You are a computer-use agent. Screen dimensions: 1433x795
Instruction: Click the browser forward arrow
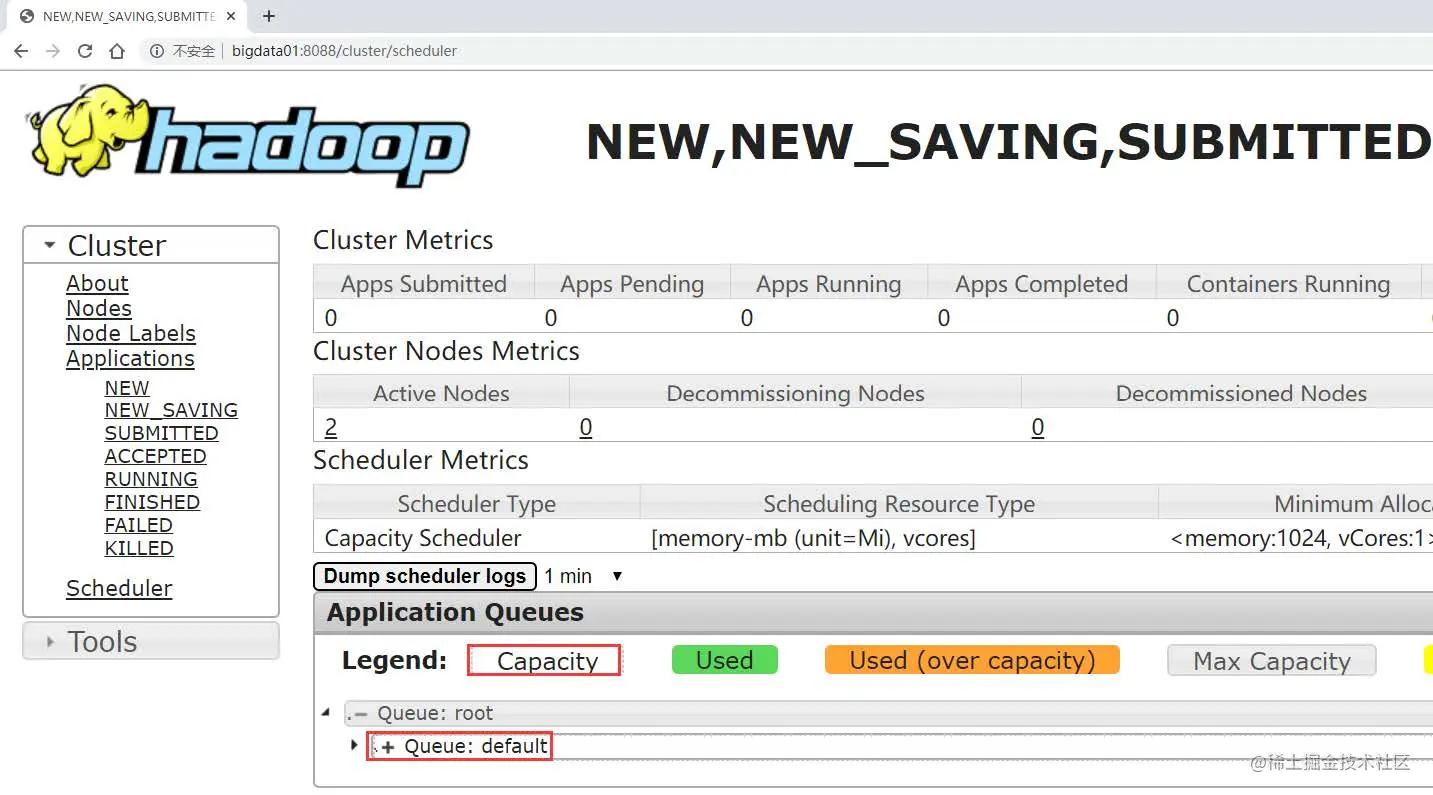click(53, 51)
